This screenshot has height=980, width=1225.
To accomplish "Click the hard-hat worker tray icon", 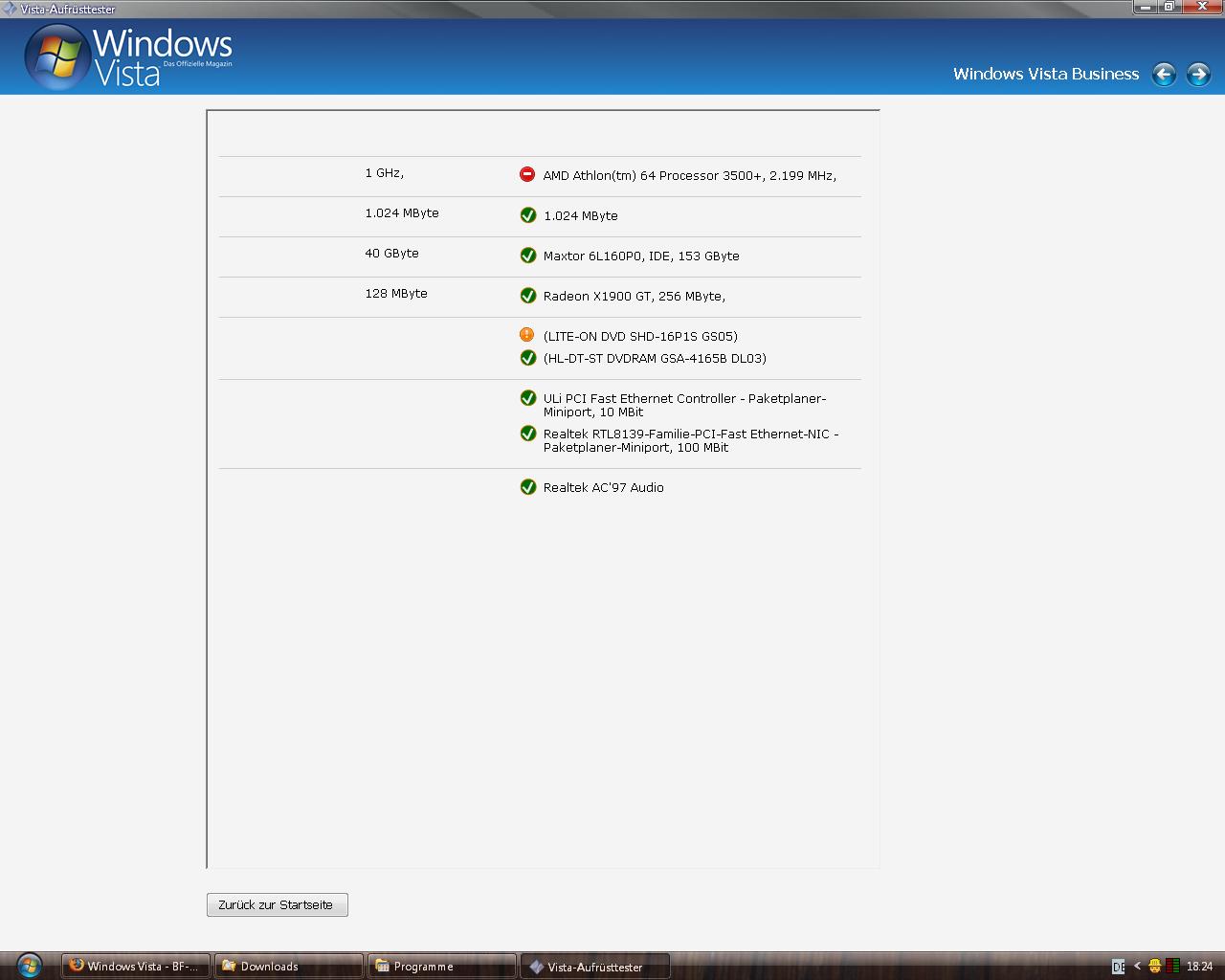I will pos(1155,966).
